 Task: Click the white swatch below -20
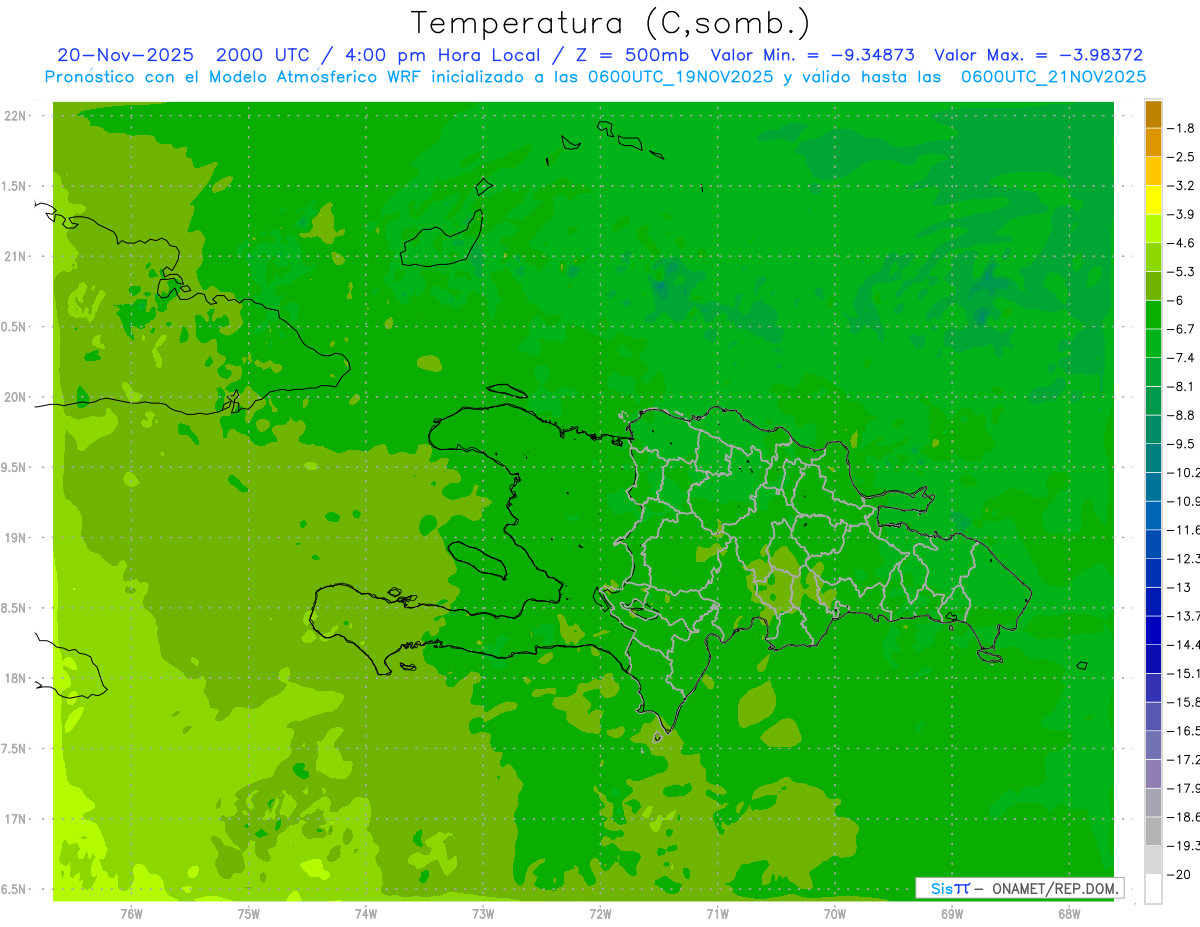[1153, 889]
